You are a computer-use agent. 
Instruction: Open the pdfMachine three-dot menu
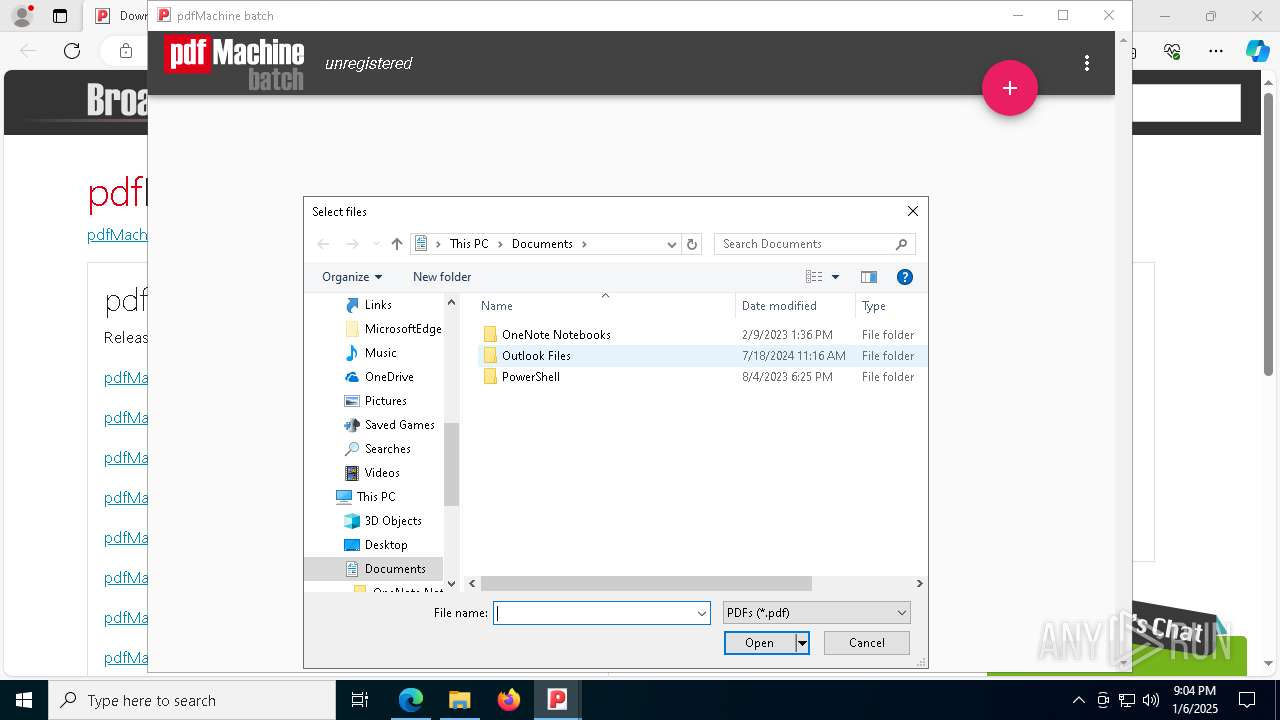coord(1087,63)
